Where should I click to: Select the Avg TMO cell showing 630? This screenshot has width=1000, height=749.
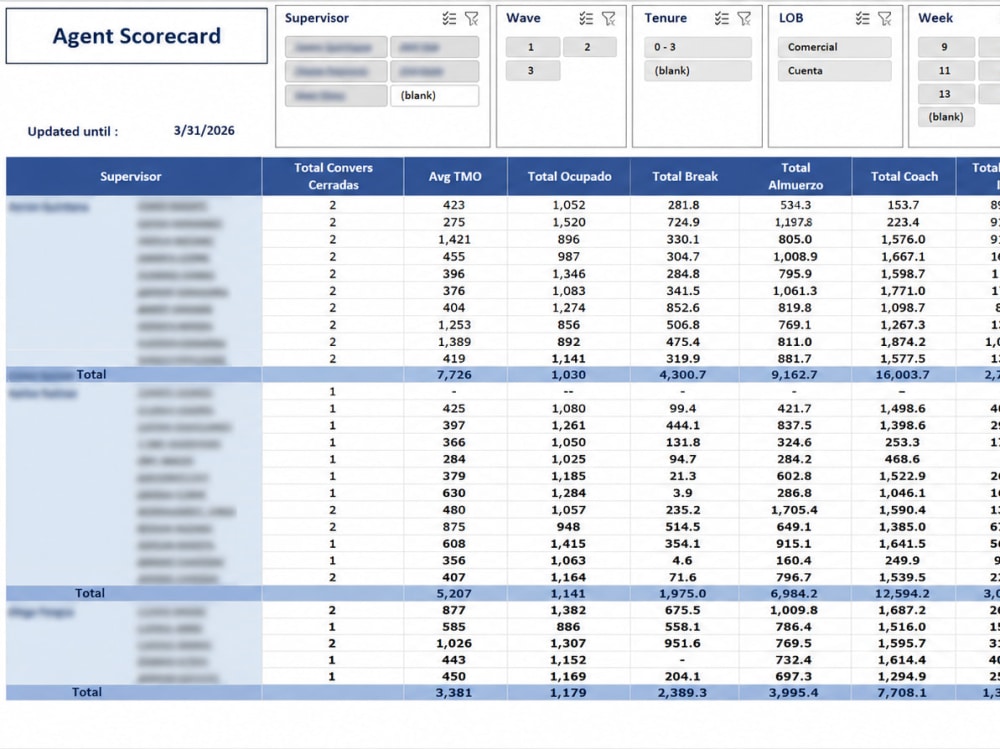click(454, 493)
